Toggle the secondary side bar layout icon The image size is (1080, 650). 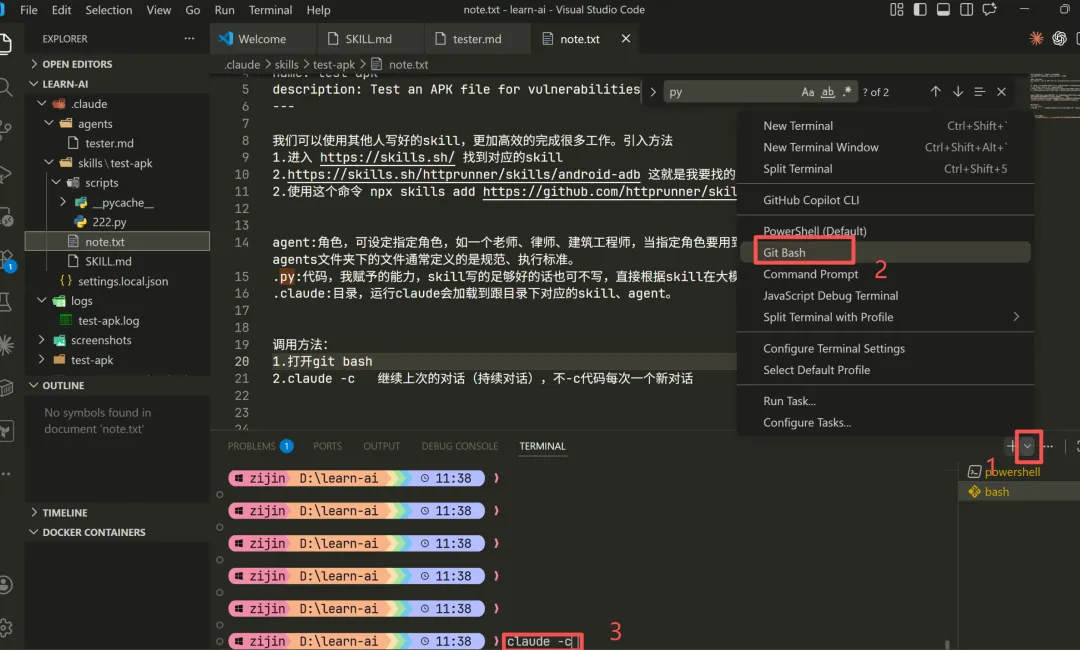tap(966, 10)
